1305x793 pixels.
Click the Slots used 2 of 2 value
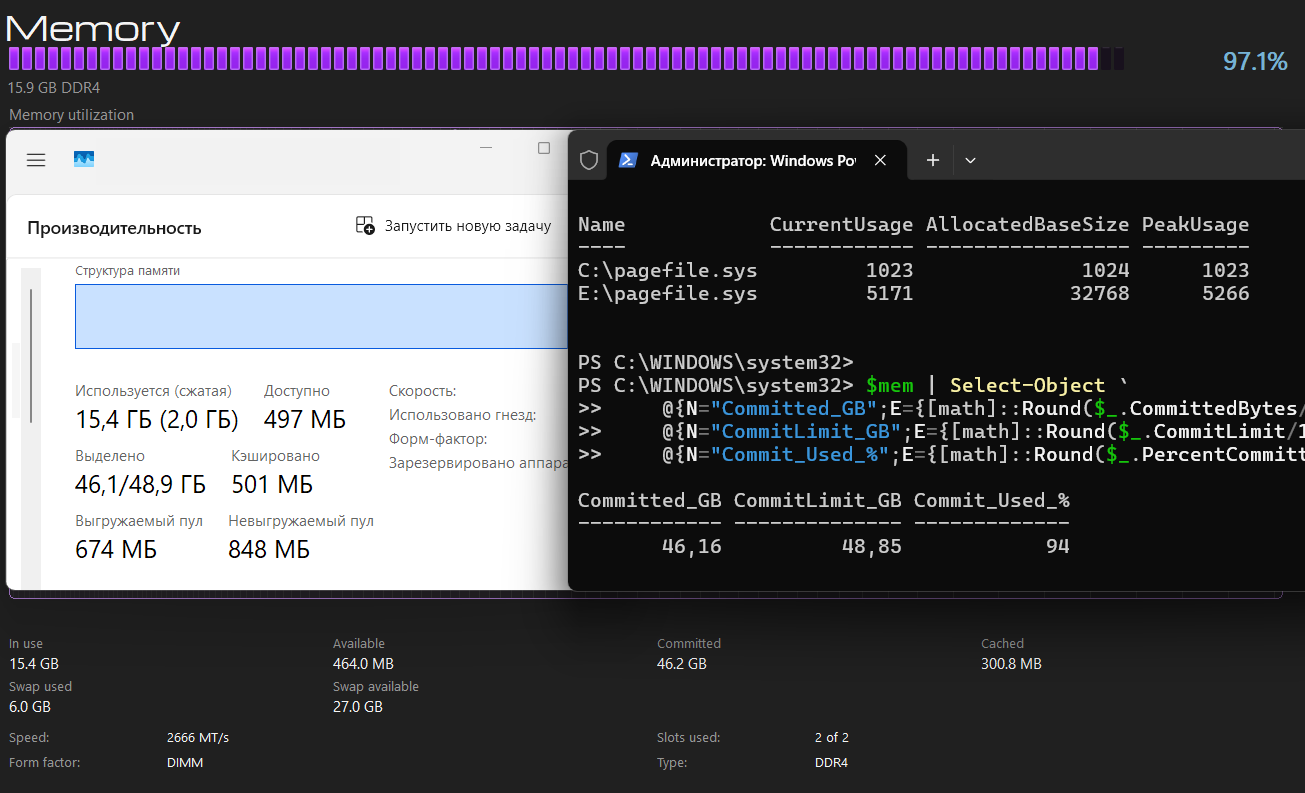point(832,738)
